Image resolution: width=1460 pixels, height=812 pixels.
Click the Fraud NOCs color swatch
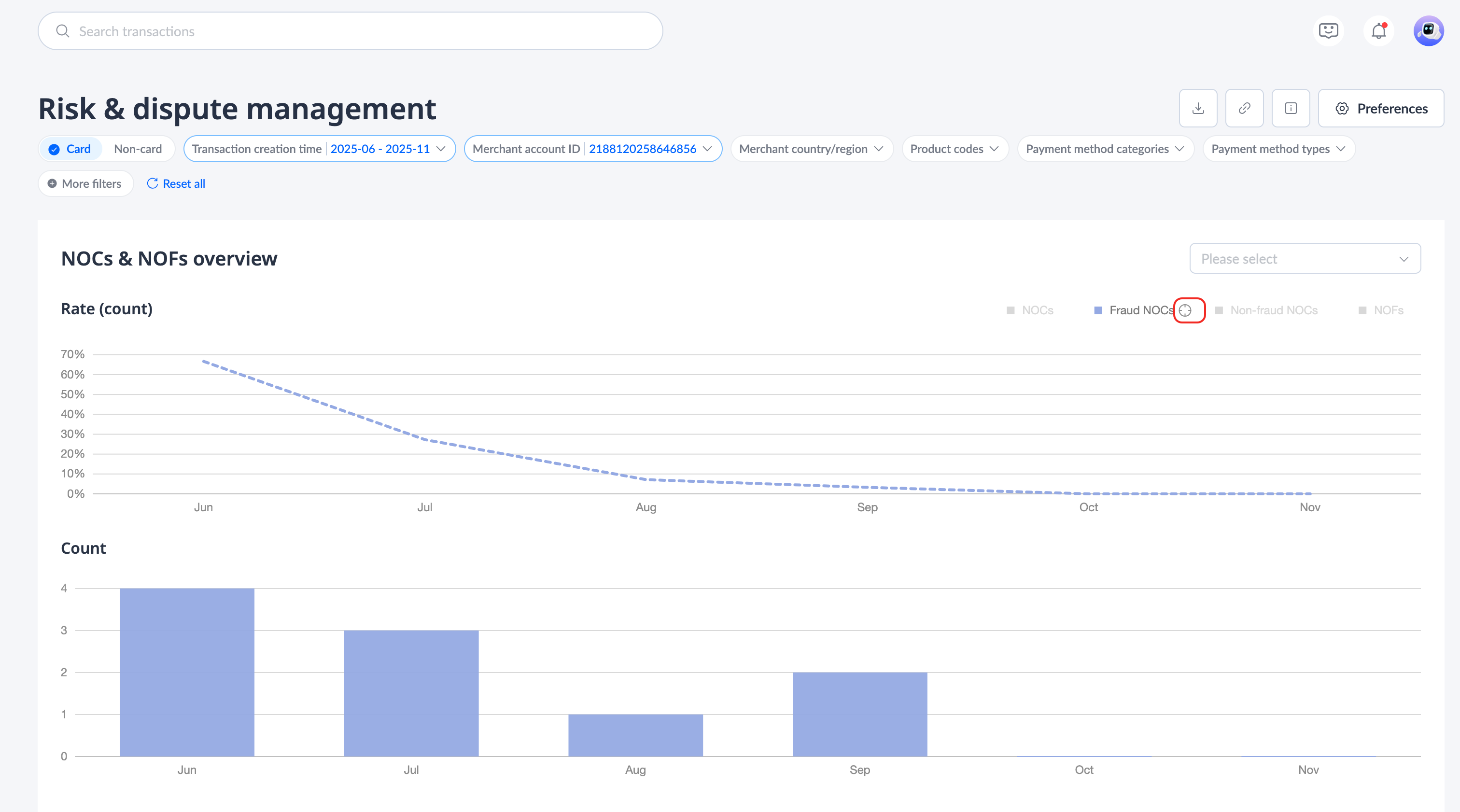pyautogui.click(x=1098, y=310)
